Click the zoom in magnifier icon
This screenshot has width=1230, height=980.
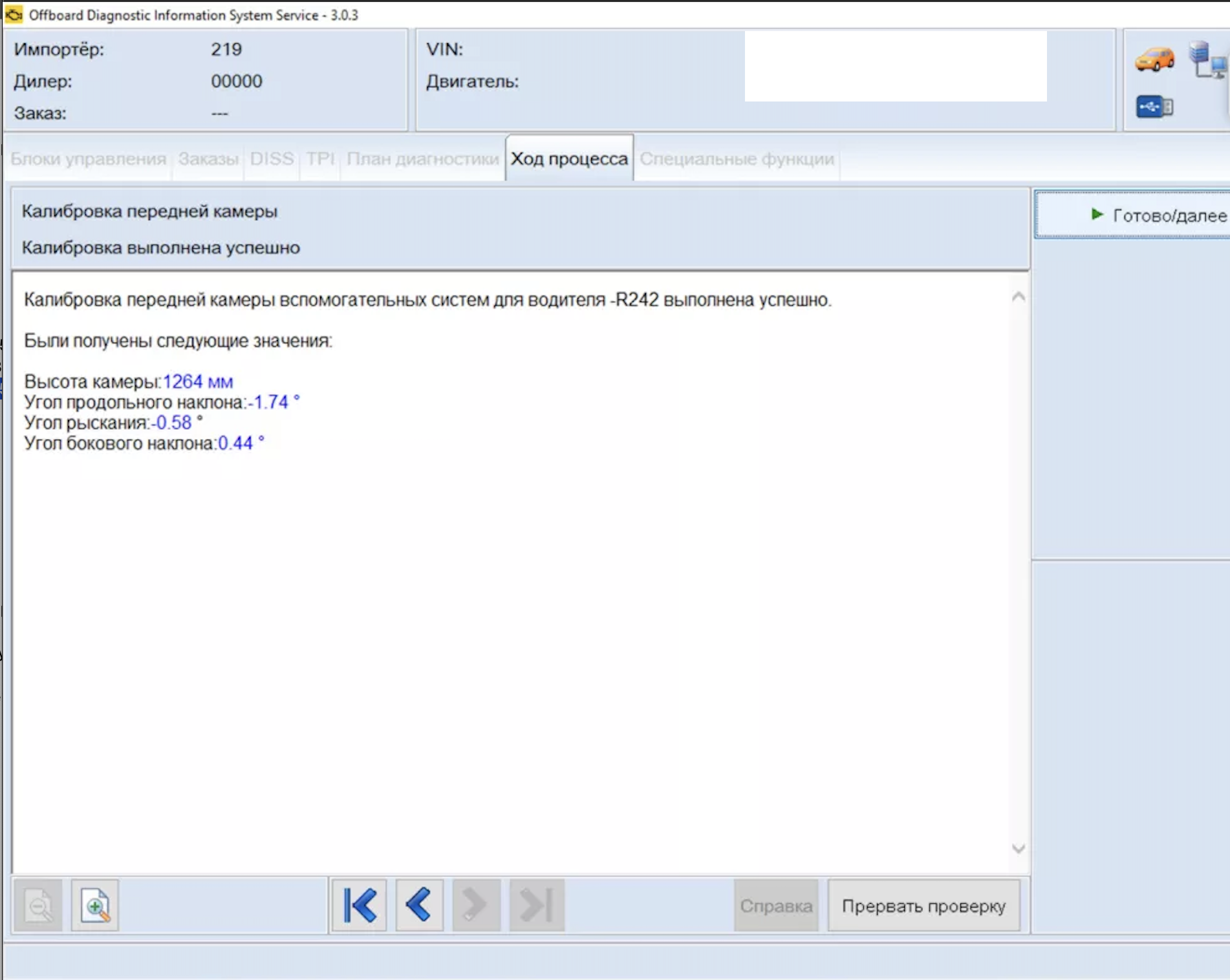(95, 905)
